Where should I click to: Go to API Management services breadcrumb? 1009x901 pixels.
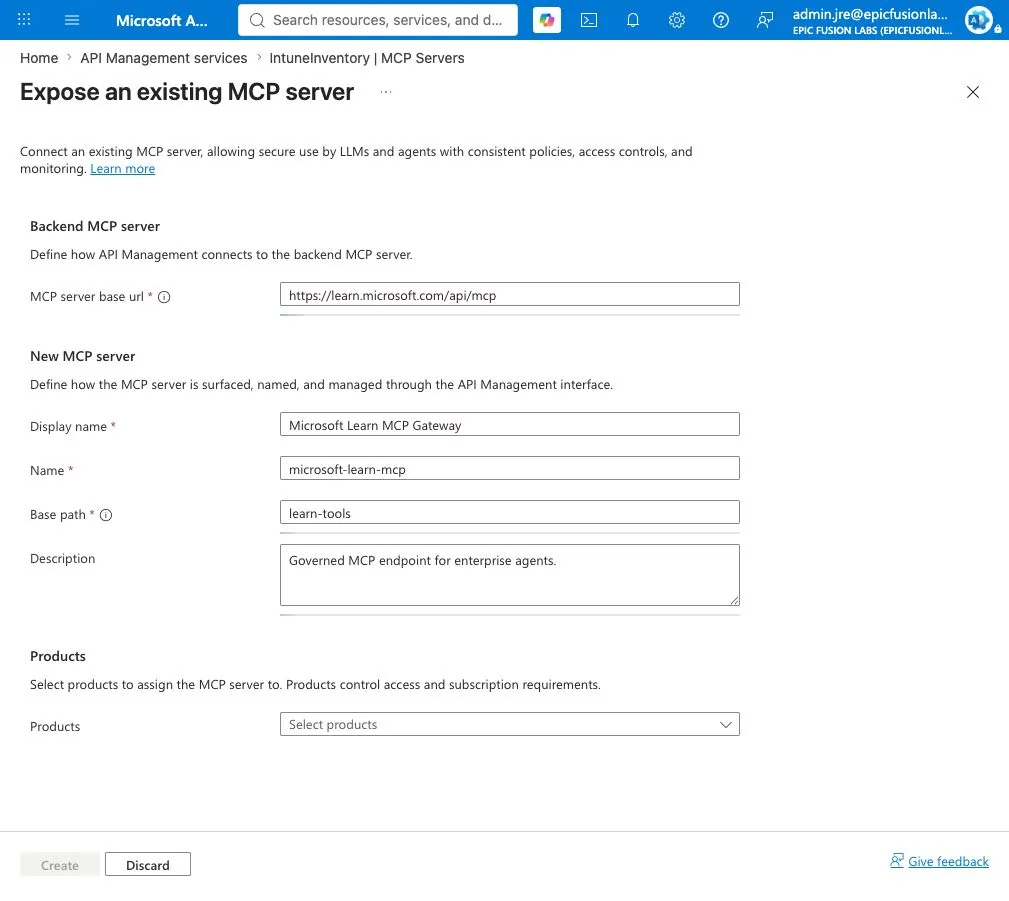(163, 58)
